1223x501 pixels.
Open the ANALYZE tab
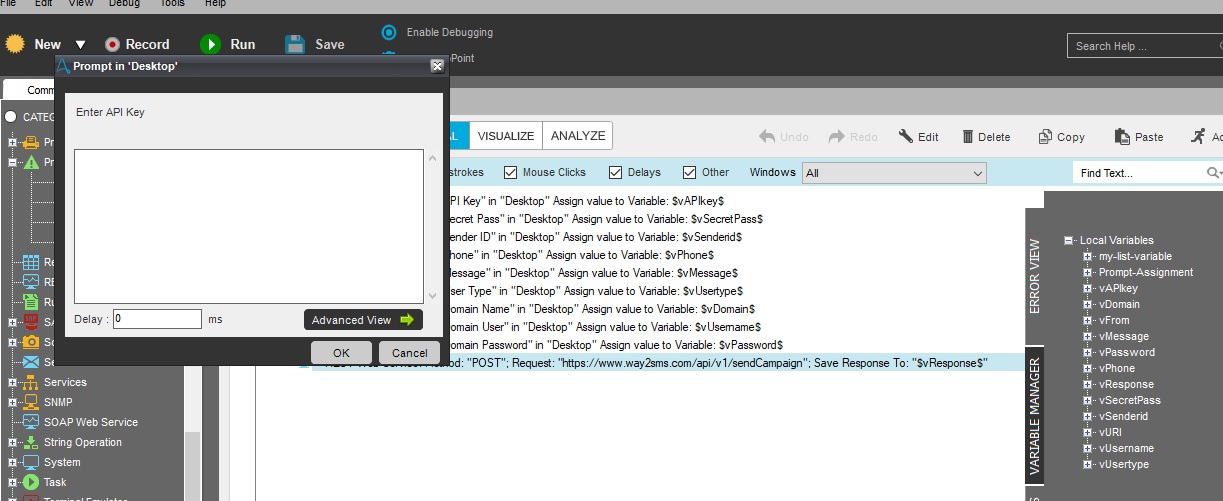coord(578,136)
